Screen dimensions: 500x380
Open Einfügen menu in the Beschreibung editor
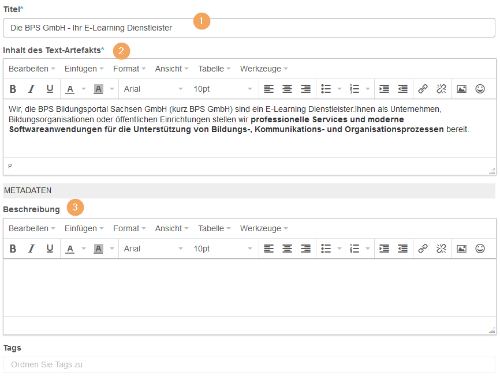pos(84,228)
